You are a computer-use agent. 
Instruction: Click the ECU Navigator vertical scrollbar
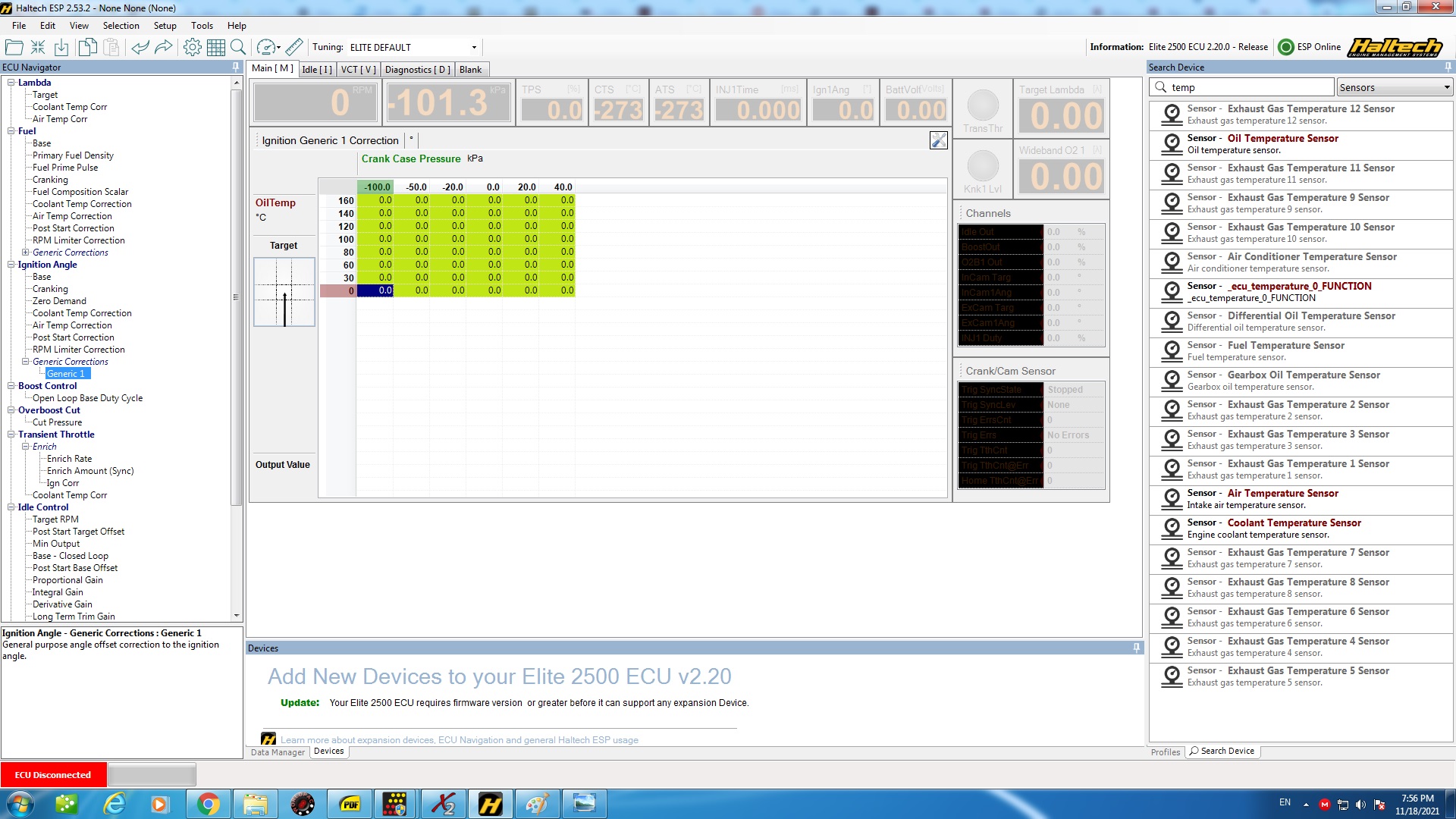[237, 297]
